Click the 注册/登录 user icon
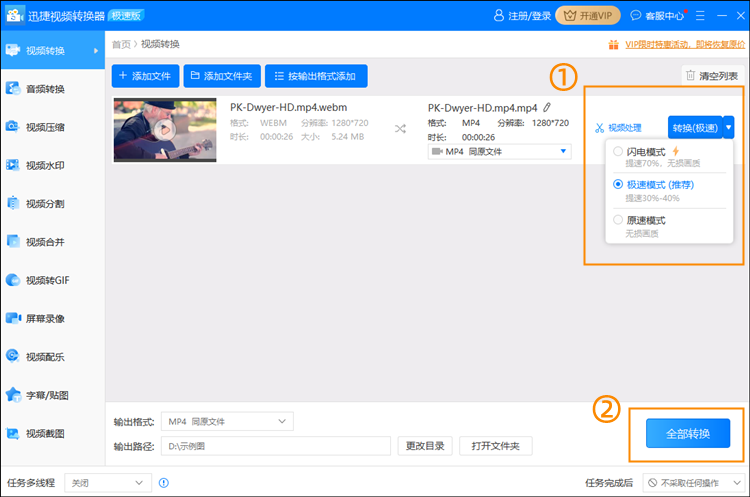The width and height of the screenshot is (750, 497). tap(498, 16)
